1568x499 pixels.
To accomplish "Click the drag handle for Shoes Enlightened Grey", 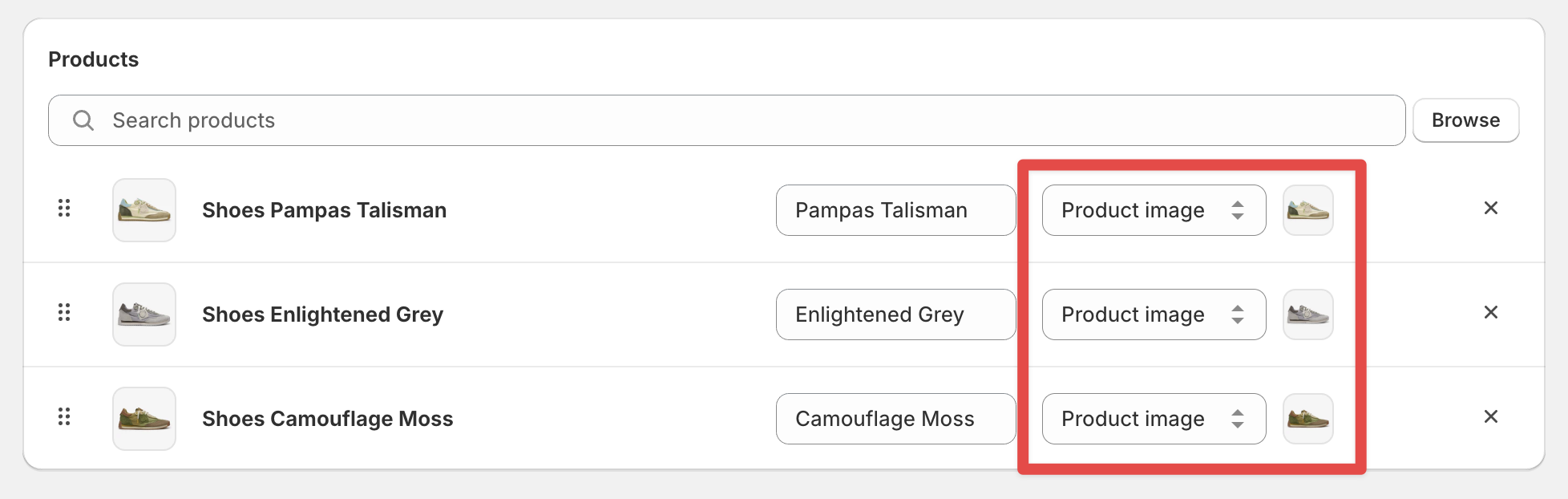I will 64,313.
